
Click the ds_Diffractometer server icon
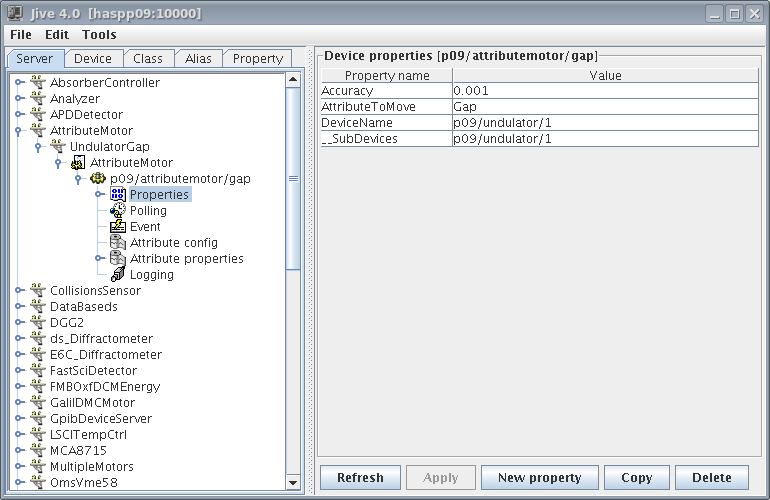[38, 338]
